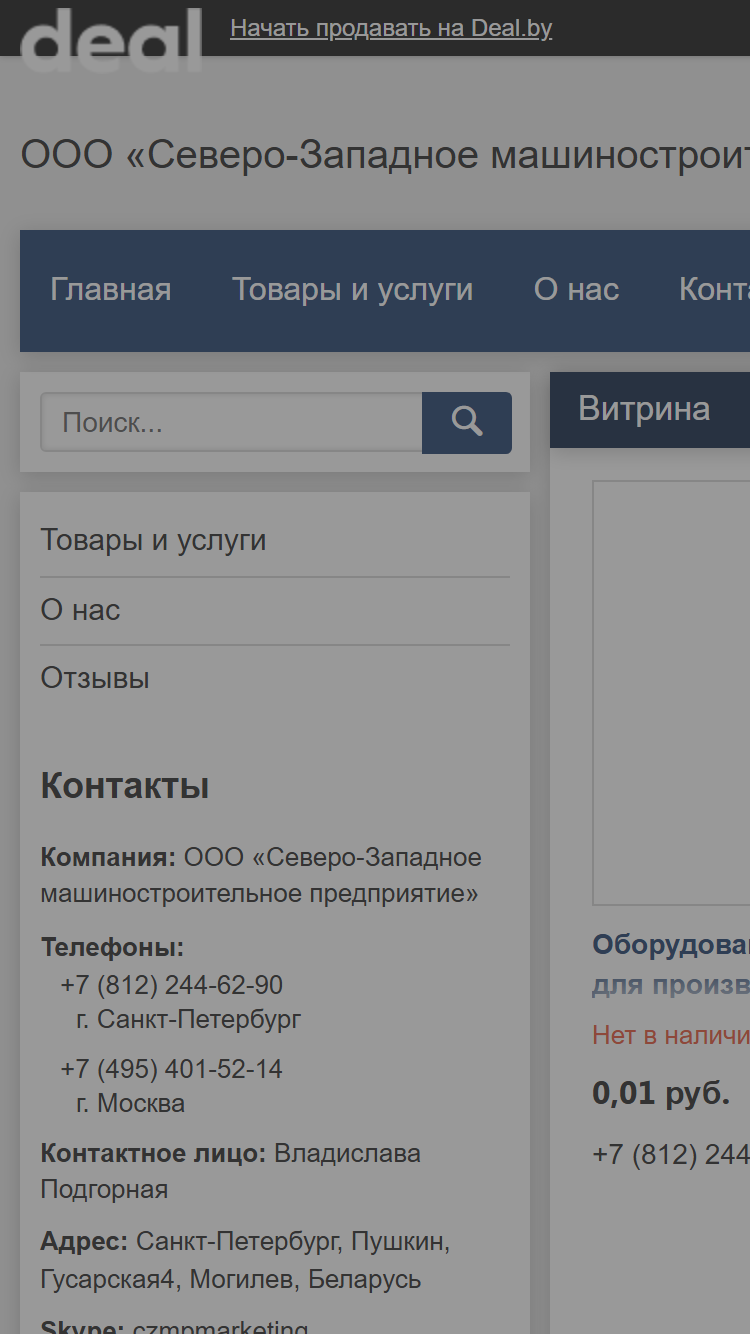
Task: Focus the Поиск search field
Action: (x=231, y=422)
